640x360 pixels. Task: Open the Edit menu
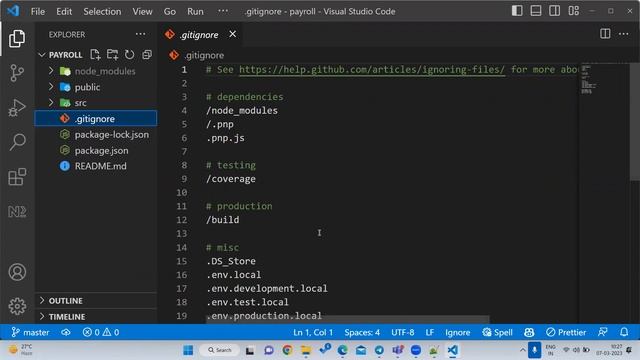pyautogui.click(x=64, y=11)
